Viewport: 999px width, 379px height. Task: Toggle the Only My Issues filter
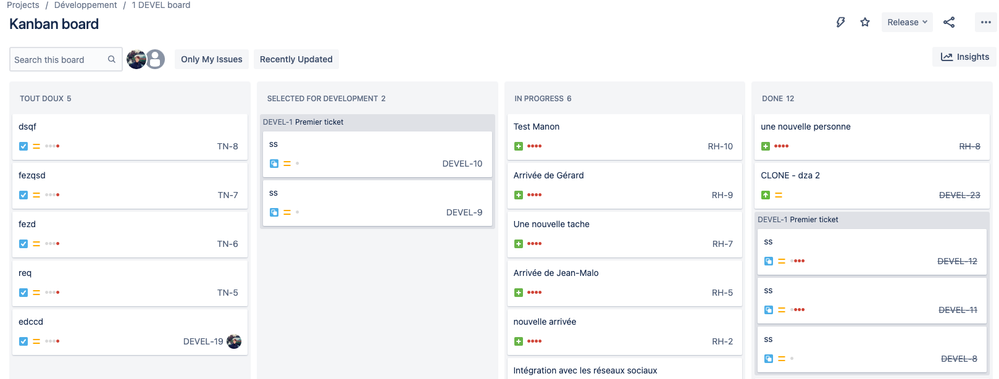[x=212, y=59]
